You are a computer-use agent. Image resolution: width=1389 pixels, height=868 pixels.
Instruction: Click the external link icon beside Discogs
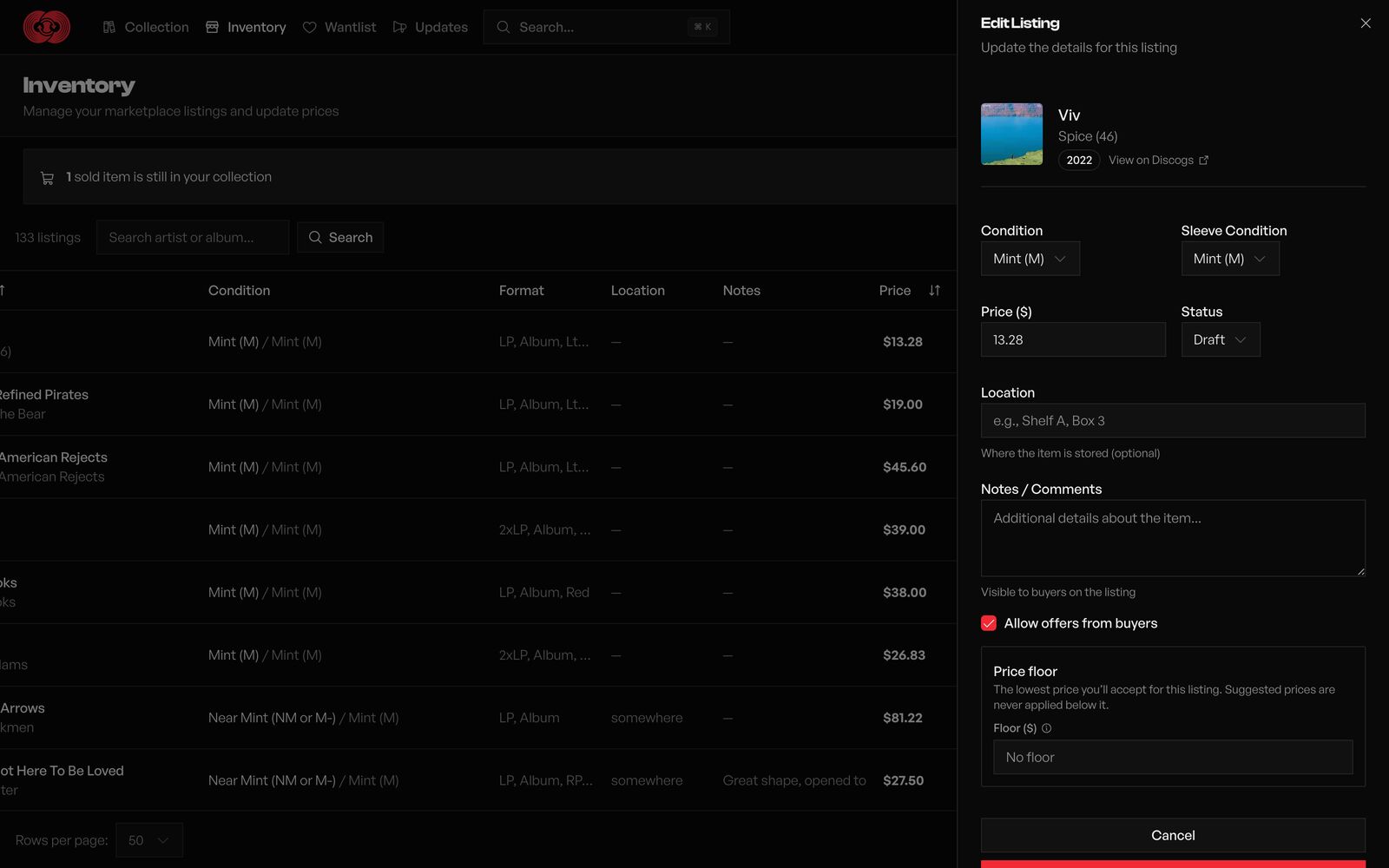(1203, 160)
